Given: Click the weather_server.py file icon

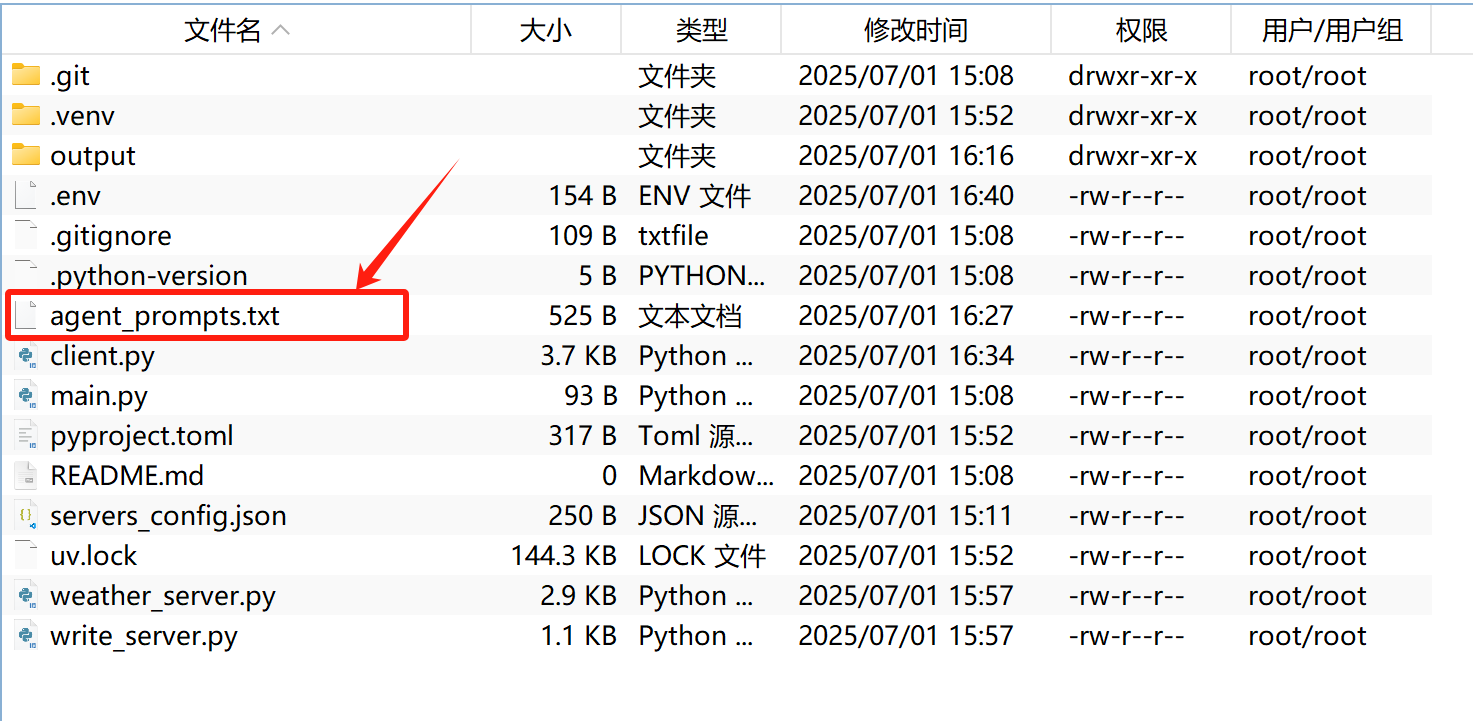Looking at the screenshot, I should coord(27,596).
